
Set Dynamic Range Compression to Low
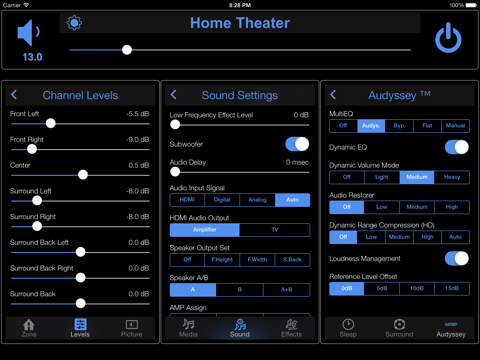coord(371,237)
